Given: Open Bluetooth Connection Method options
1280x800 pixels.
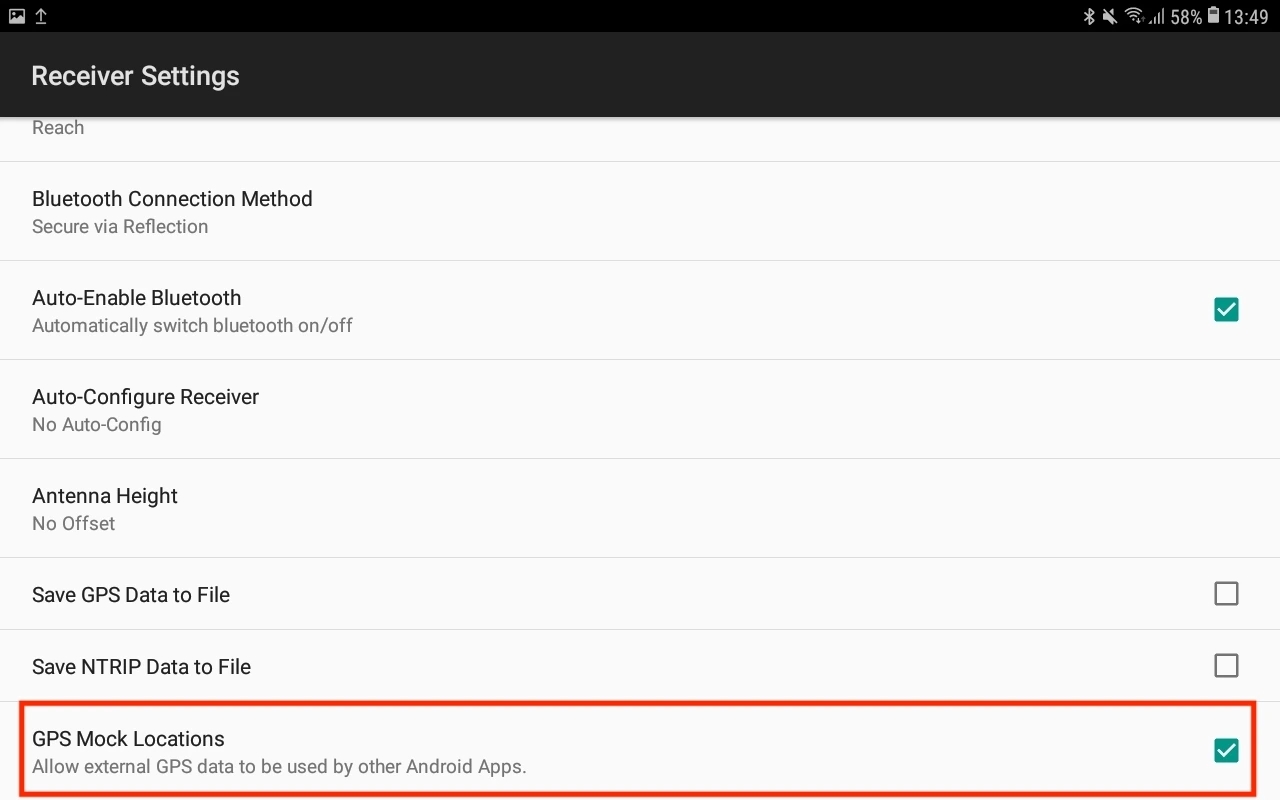Looking at the screenshot, I should (172, 211).
